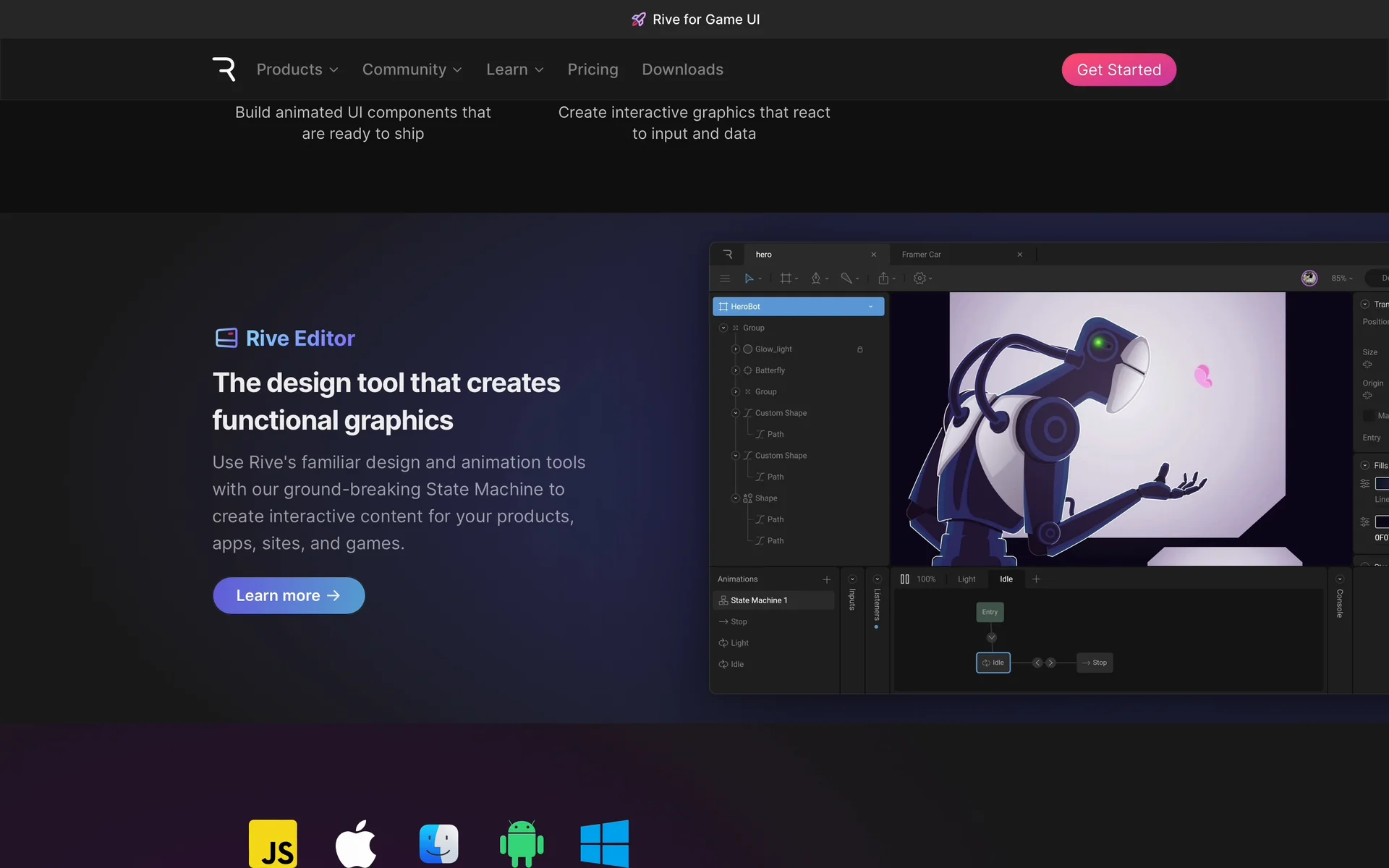Click the Learn more button
This screenshot has height=868, width=1389.
tap(289, 595)
